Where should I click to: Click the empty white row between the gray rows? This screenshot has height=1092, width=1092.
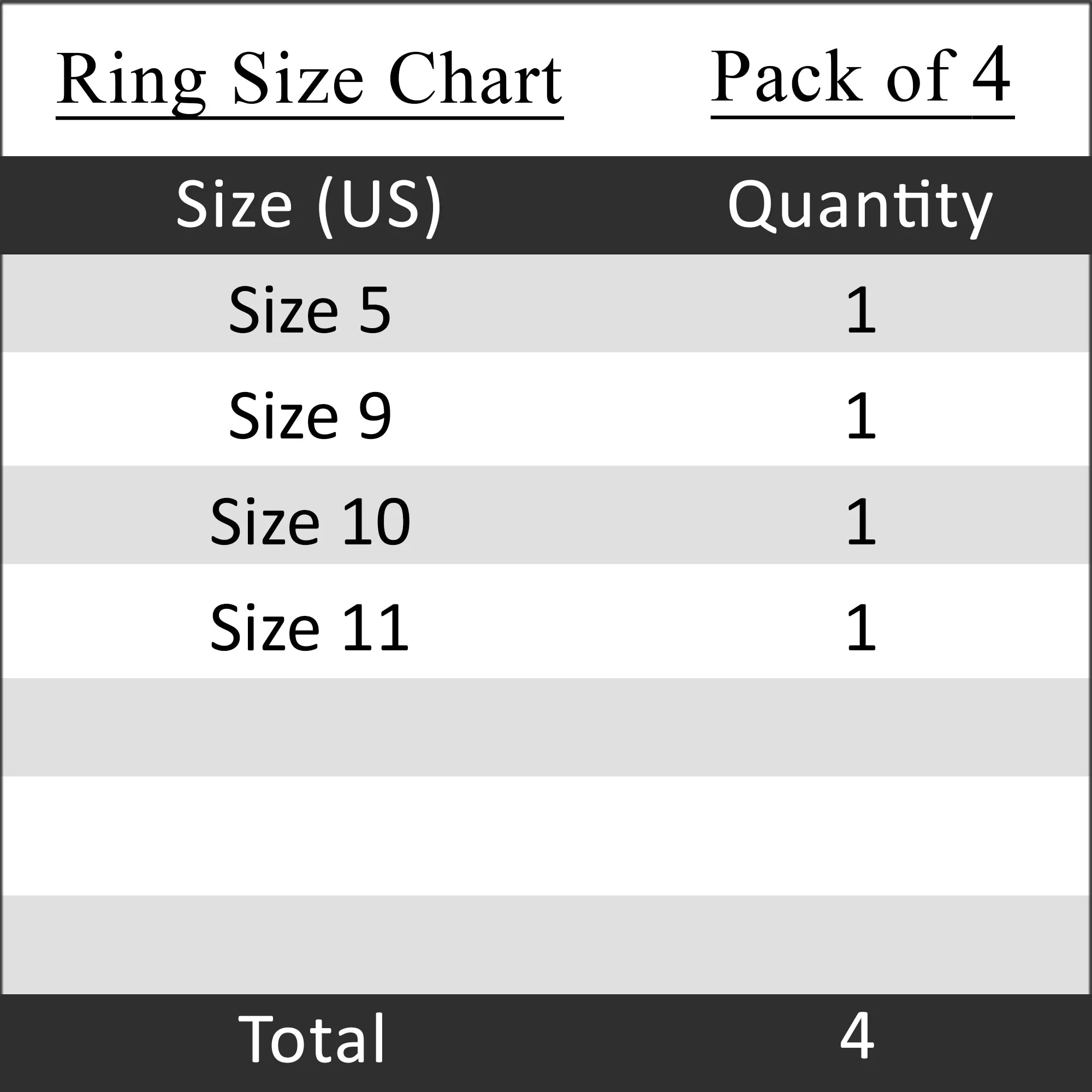(x=546, y=835)
